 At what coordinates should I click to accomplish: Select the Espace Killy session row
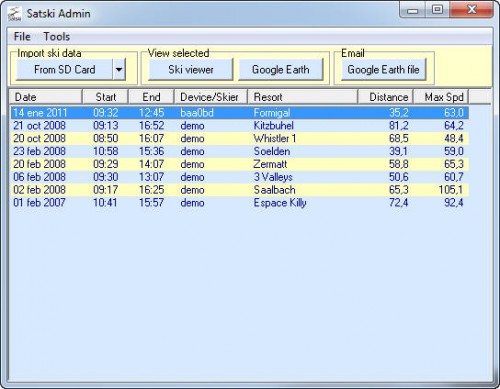[x=240, y=203]
